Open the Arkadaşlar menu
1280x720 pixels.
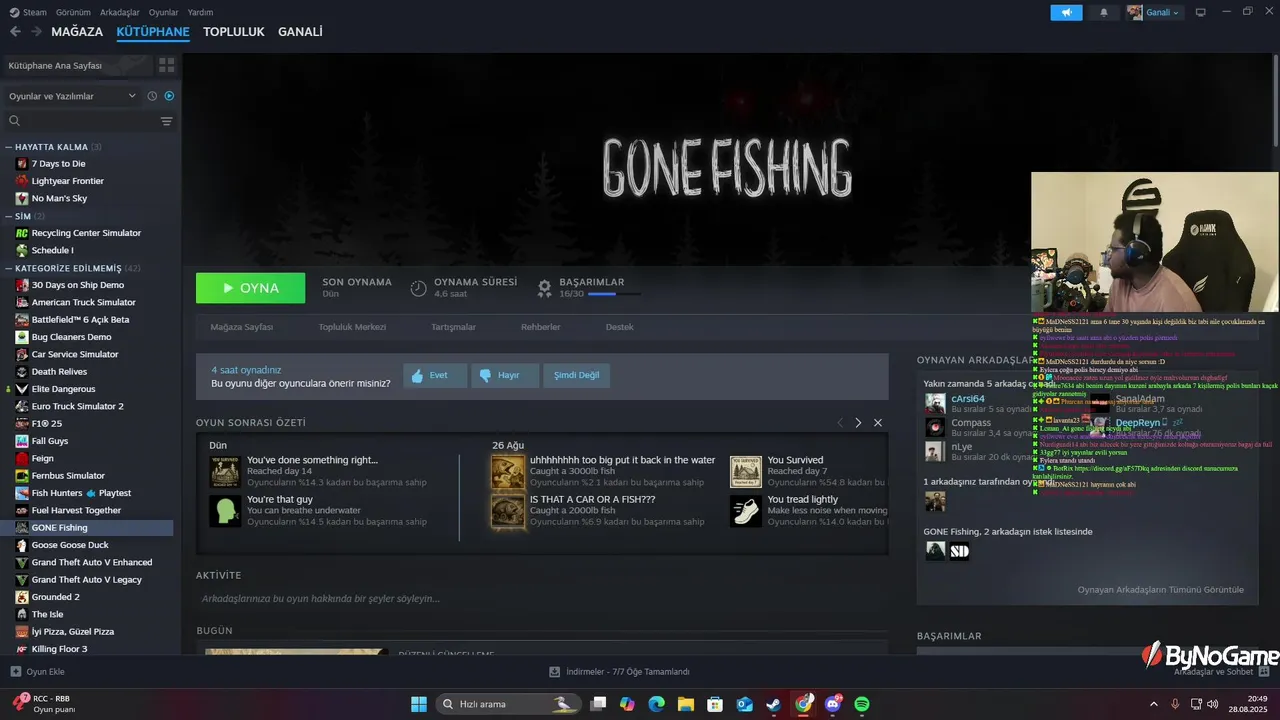pyautogui.click(x=120, y=12)
